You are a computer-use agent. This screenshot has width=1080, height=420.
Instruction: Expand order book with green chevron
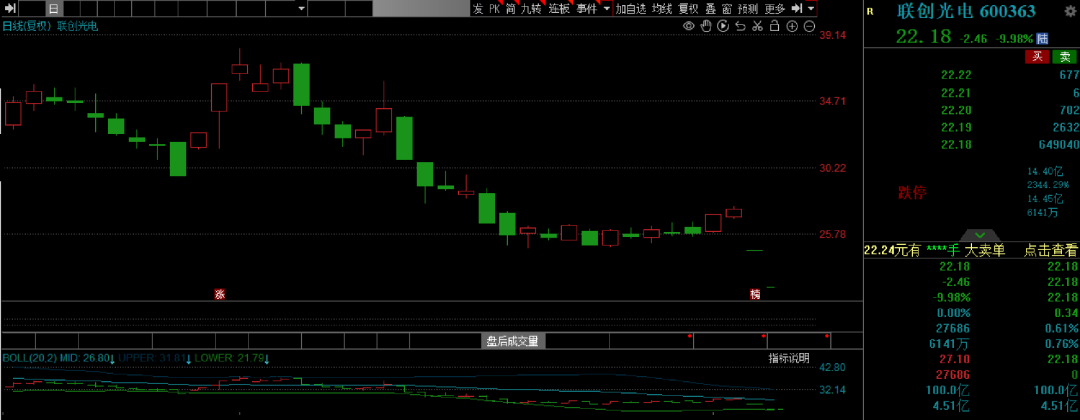pyautogui.click(x=980, y=235)
